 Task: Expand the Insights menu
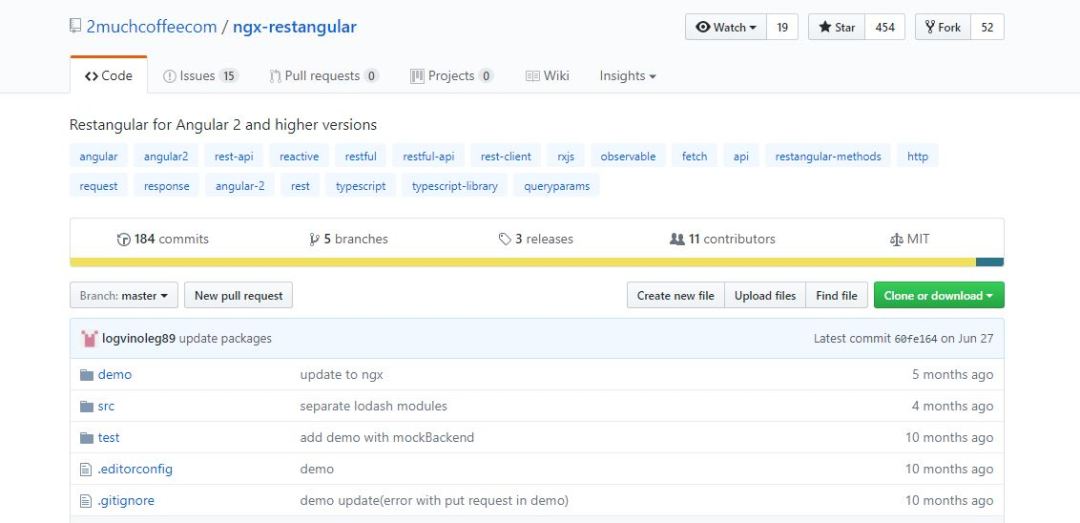(x=627, y=76)
